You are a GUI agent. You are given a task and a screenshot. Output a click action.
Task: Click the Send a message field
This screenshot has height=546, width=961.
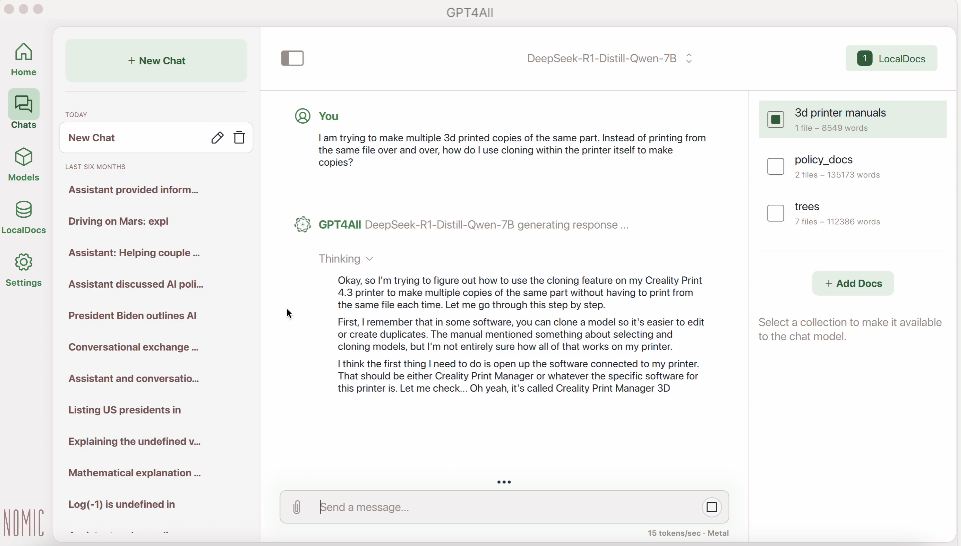505,508
